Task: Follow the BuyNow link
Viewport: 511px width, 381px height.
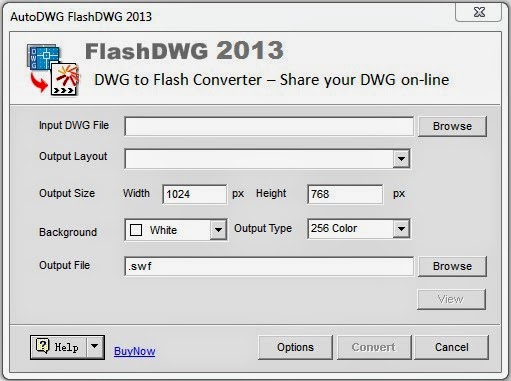Action: click(135, 351)
